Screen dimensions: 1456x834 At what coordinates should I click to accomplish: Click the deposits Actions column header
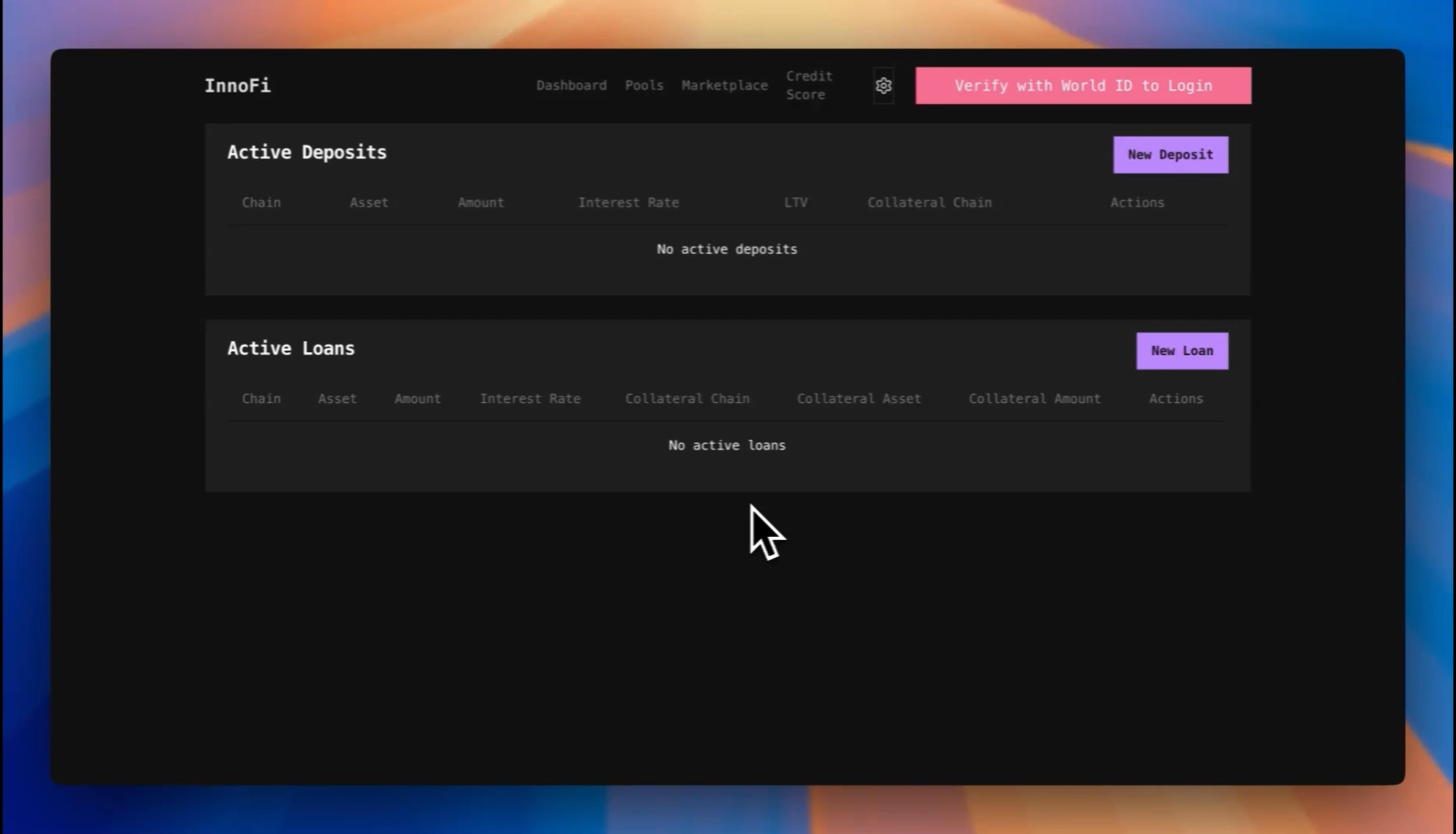click(1137, 202)
